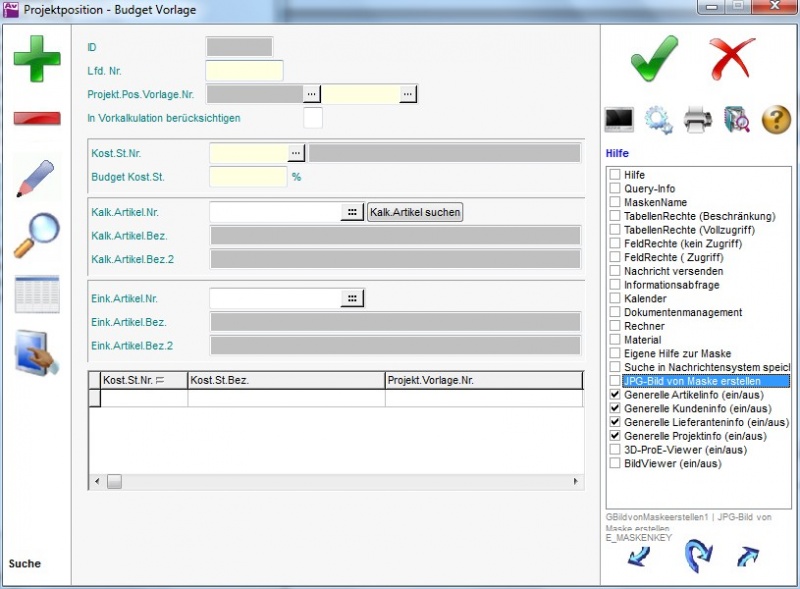This screenshot has height=589, width=800.
Task: Click the 'Kalk.Artikel suchen' button
Action: (415, 213)
